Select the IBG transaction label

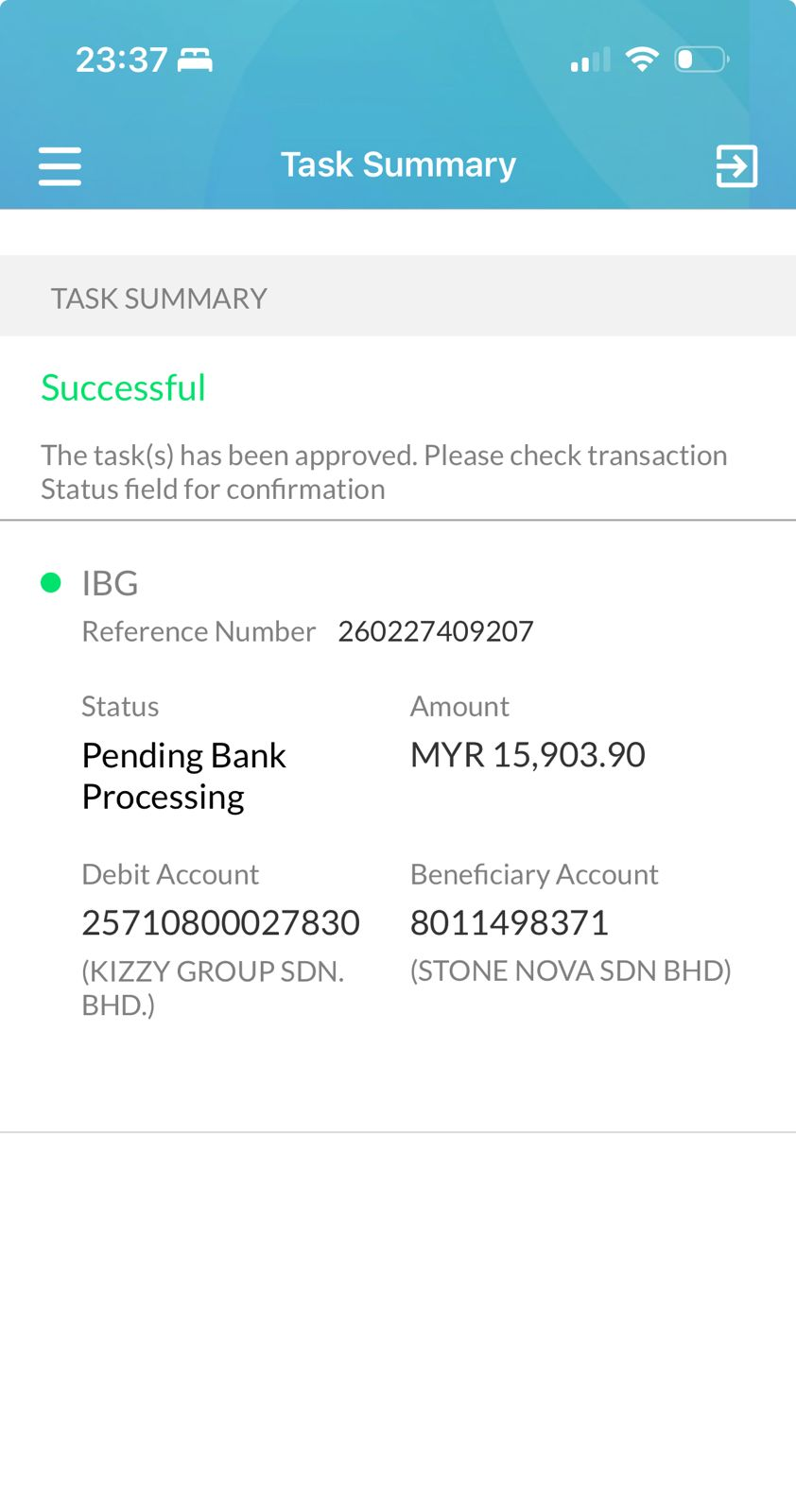pos(110,583)
